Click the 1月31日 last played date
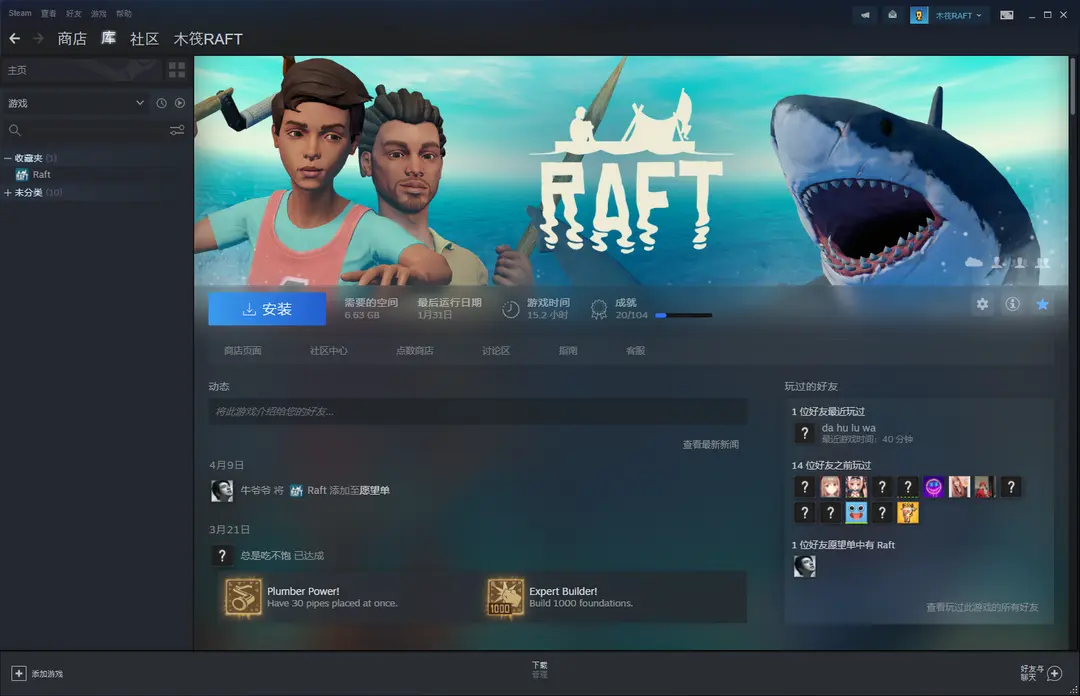 (x=435, y=315)
